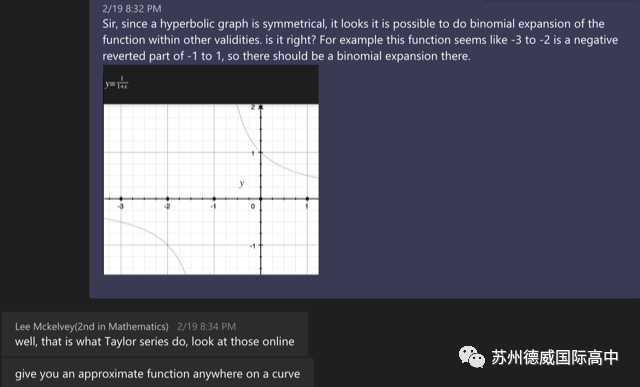Click the point at -1 on x-axis
The height and width of the screenshot is (387, 640).
click(214, 199)
